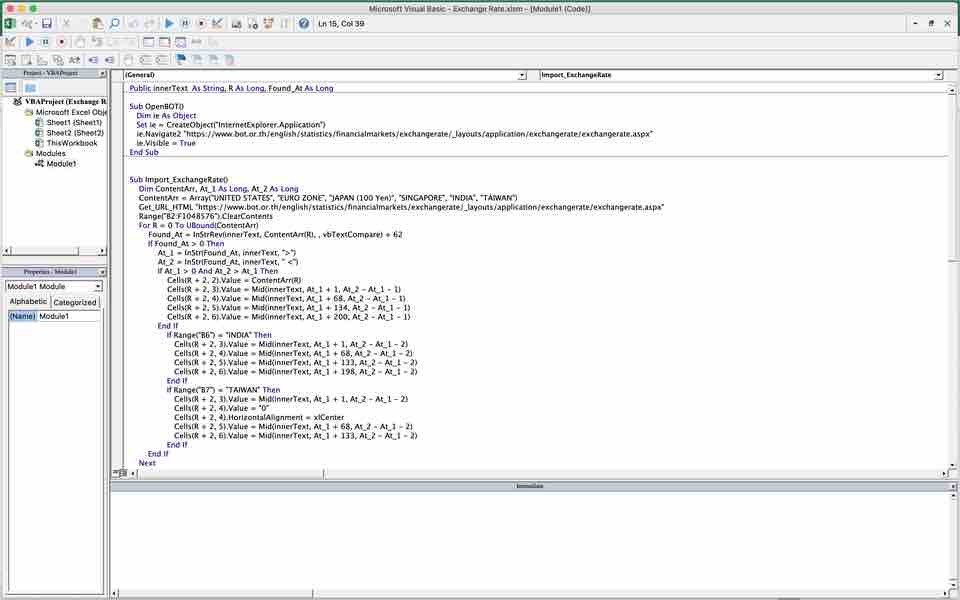The height and width of the screenshot is (600, 960).
Task: Open Visual Basic Help question mark icon
Action: coord(304,24)
